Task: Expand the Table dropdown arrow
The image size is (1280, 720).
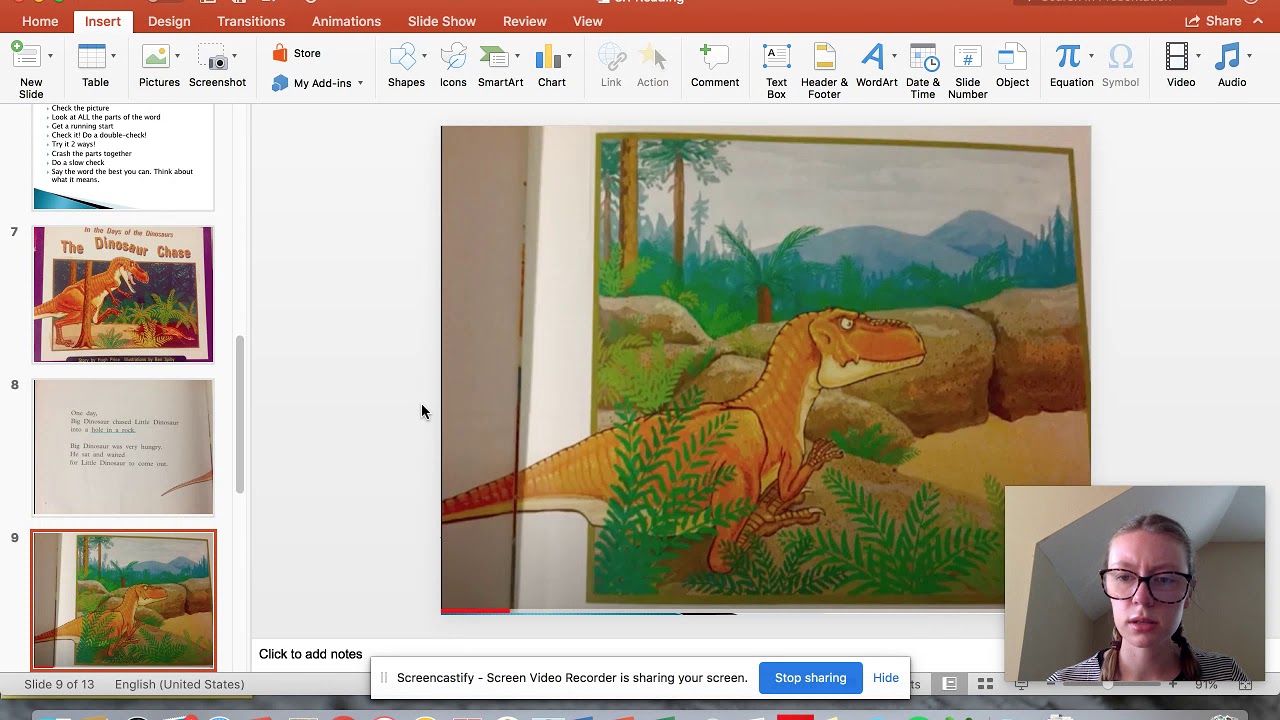Action: (x=113, y=56)
